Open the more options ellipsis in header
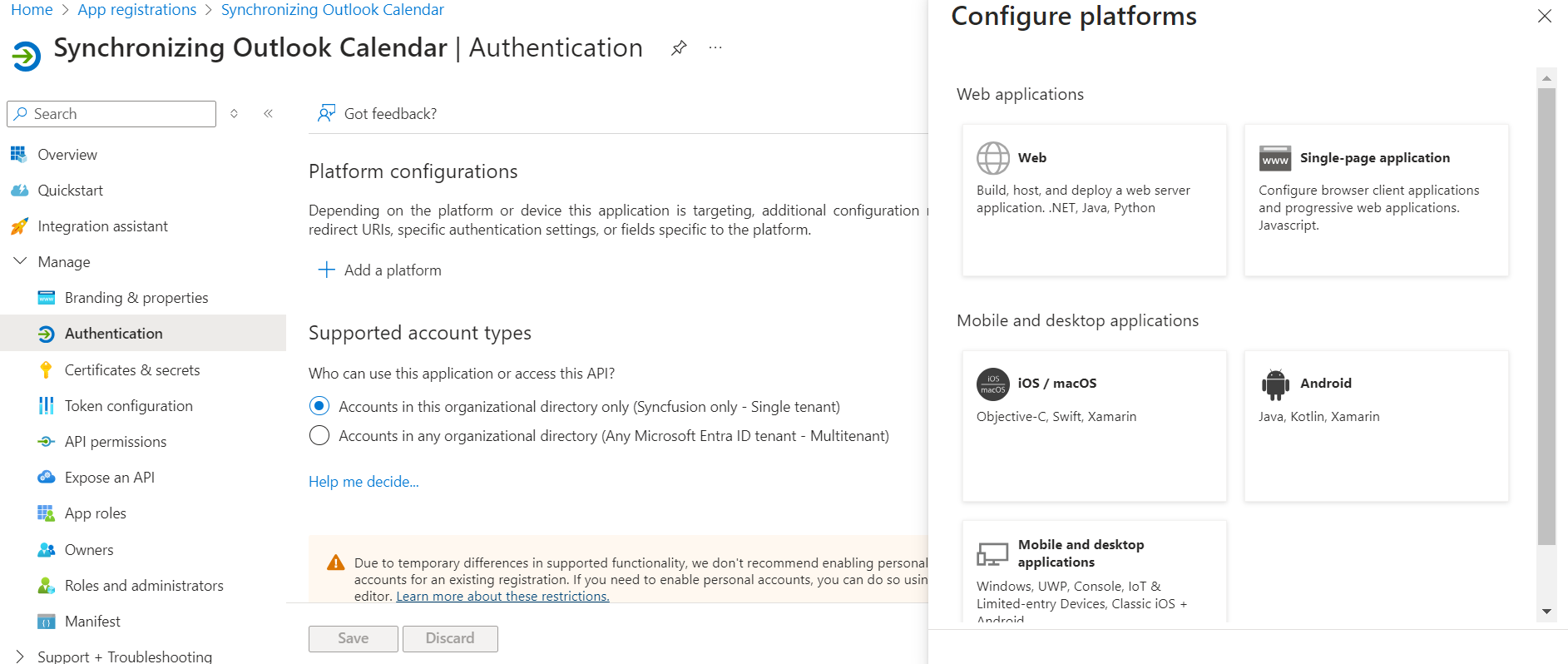This screenshot has width=1568, height=664. pos(715,48)
